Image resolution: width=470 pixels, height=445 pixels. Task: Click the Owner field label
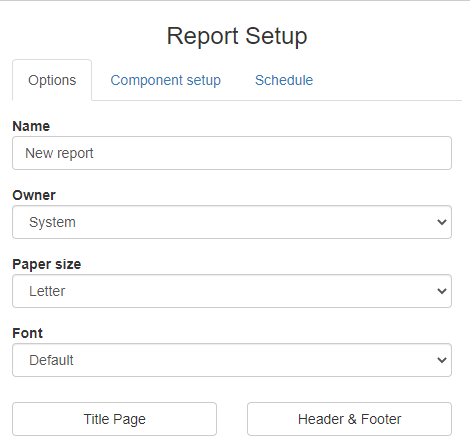(34, 195)
